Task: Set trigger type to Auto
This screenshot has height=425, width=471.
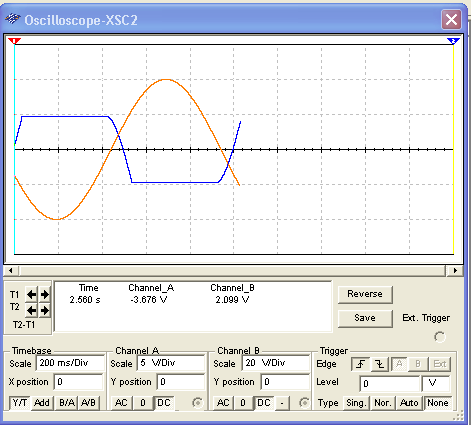Action: 409,403
